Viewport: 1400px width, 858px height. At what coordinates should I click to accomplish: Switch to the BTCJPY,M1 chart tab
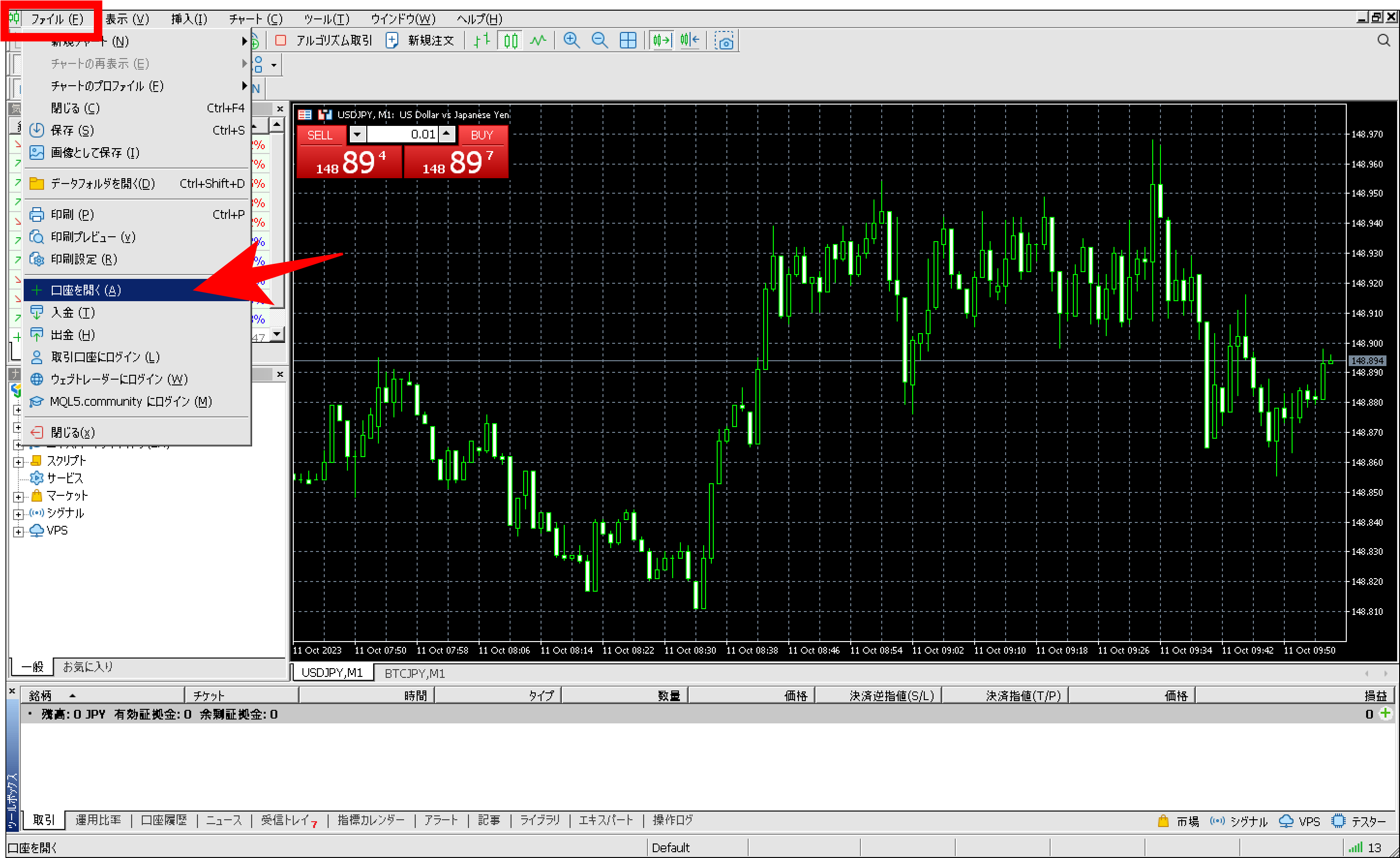(414, 673)
